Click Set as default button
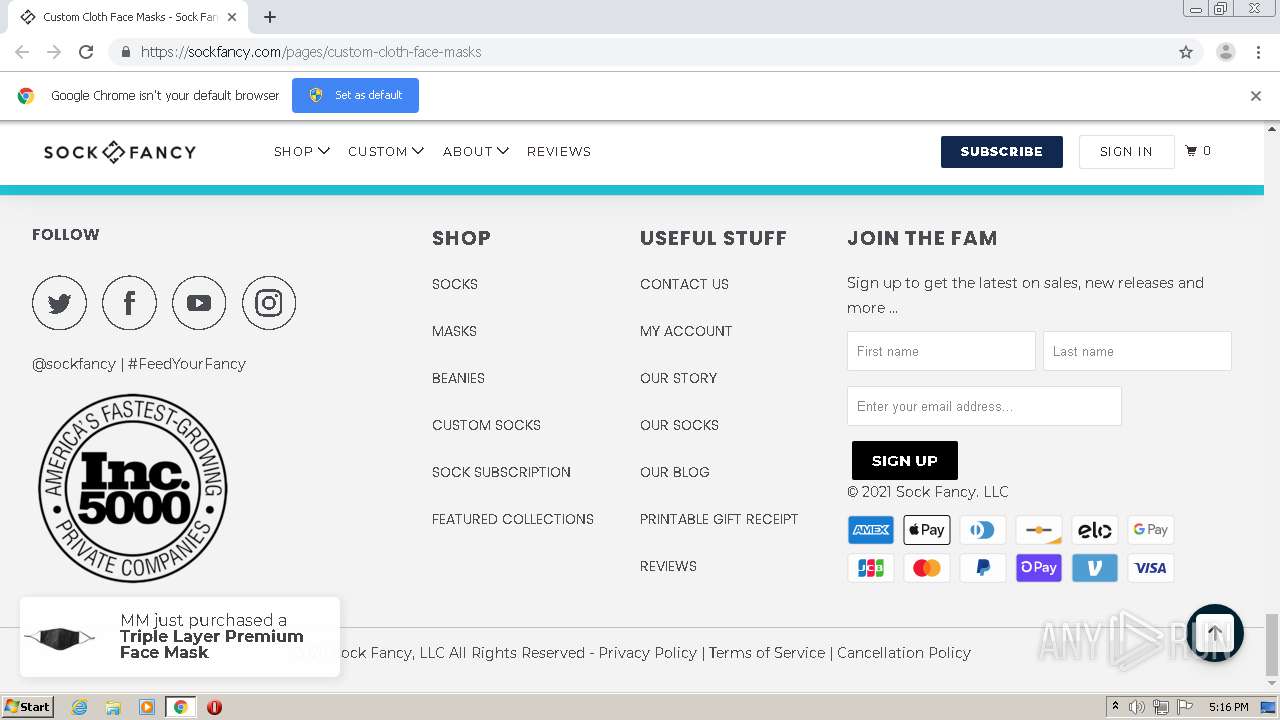The image size is (1280, 720). click(x=355, y=95)
